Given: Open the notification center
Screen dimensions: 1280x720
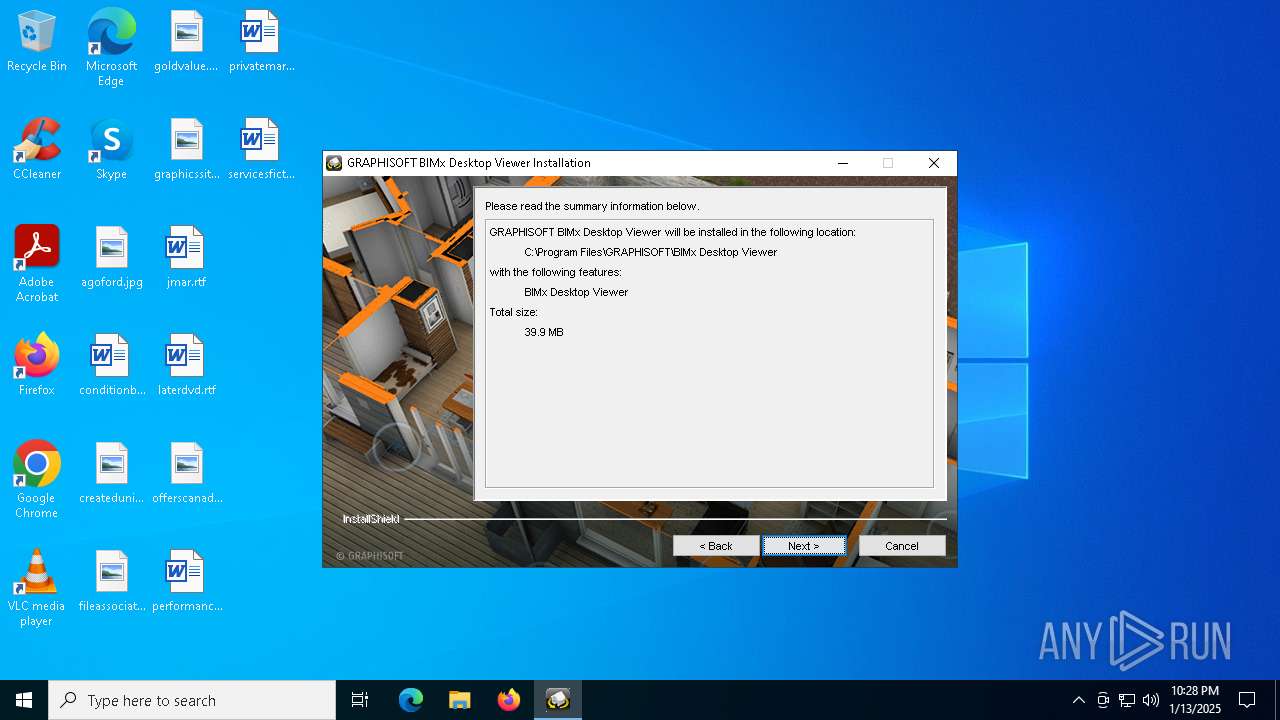Looking at the screenshot, I should coord(1247,701).
